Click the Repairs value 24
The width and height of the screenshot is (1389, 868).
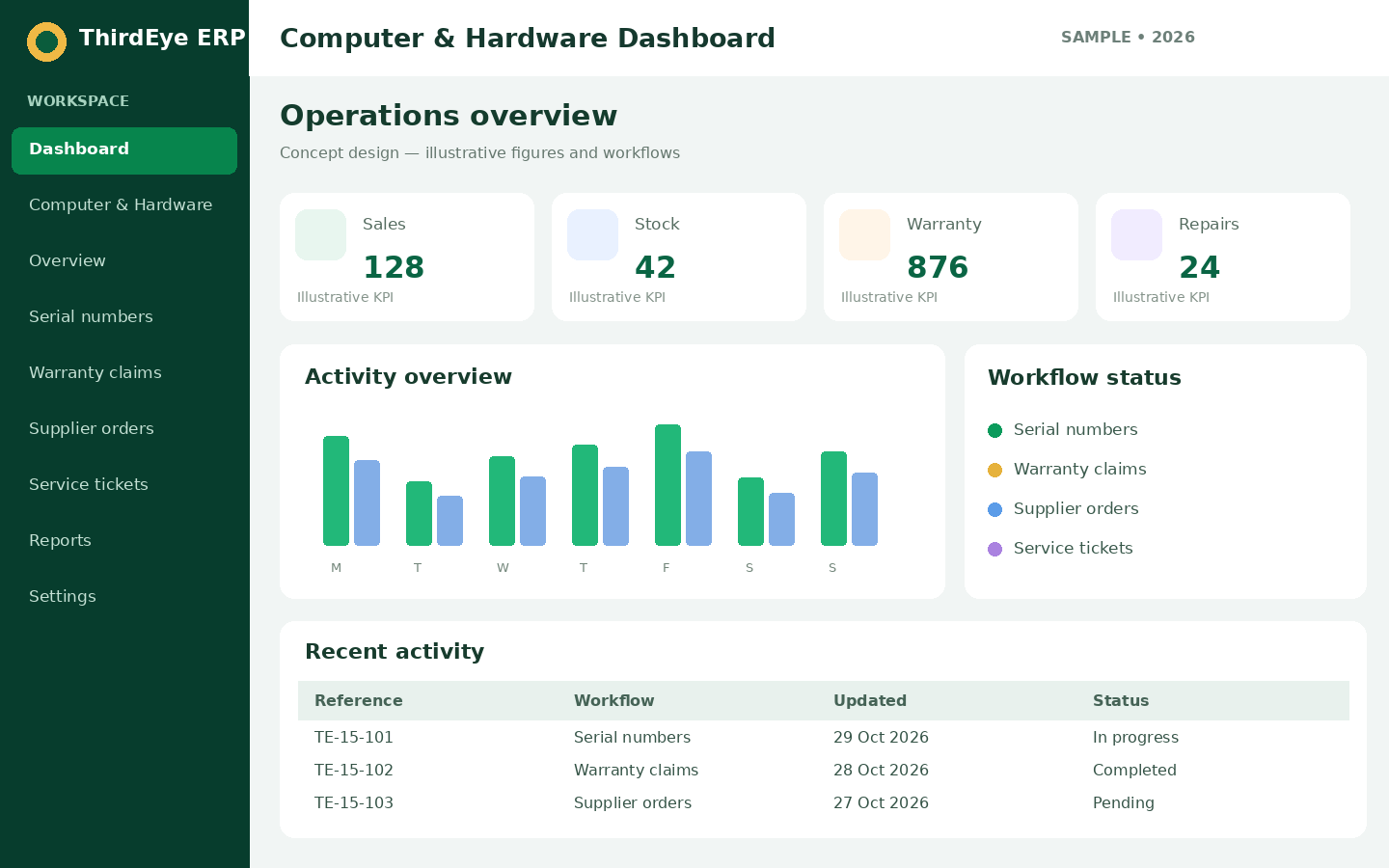1200,267
